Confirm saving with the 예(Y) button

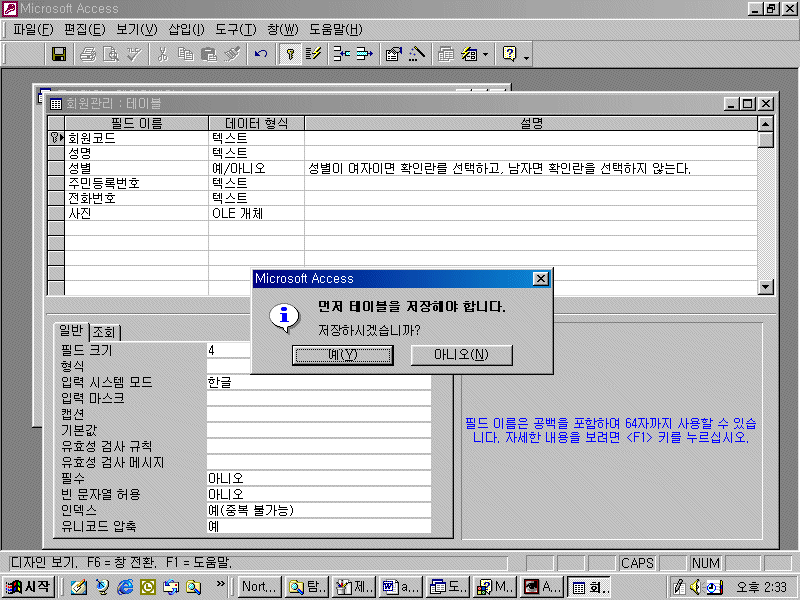click(x=343, y=355)
